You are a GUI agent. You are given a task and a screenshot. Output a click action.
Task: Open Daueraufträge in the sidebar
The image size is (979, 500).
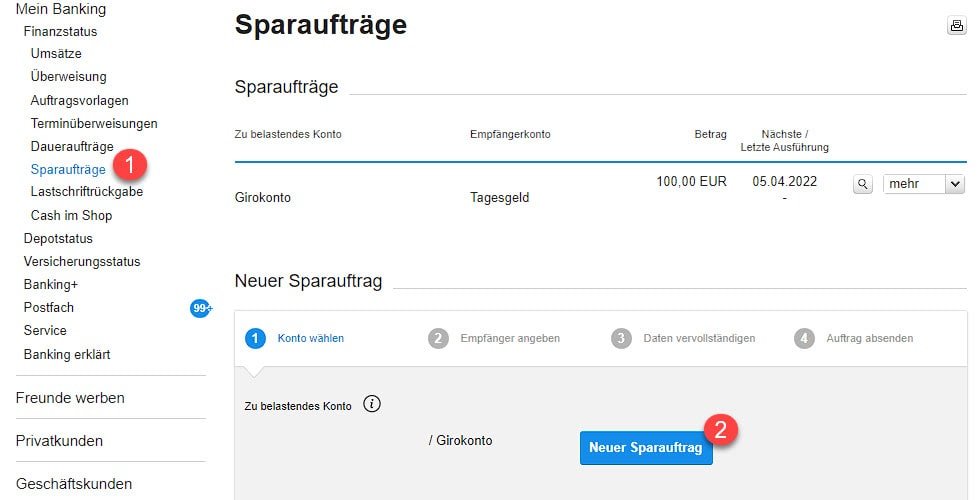[72, 147]
